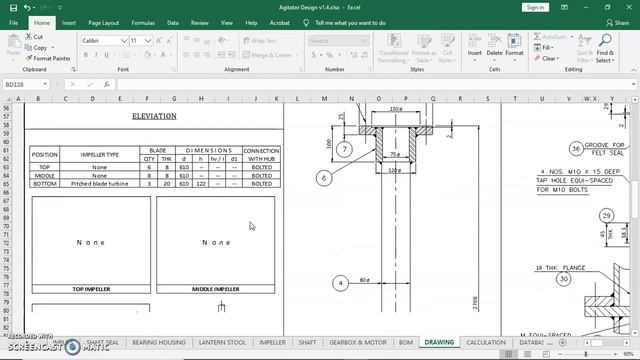
Task: Click the select-all corner cell
Action: [7, 99]
